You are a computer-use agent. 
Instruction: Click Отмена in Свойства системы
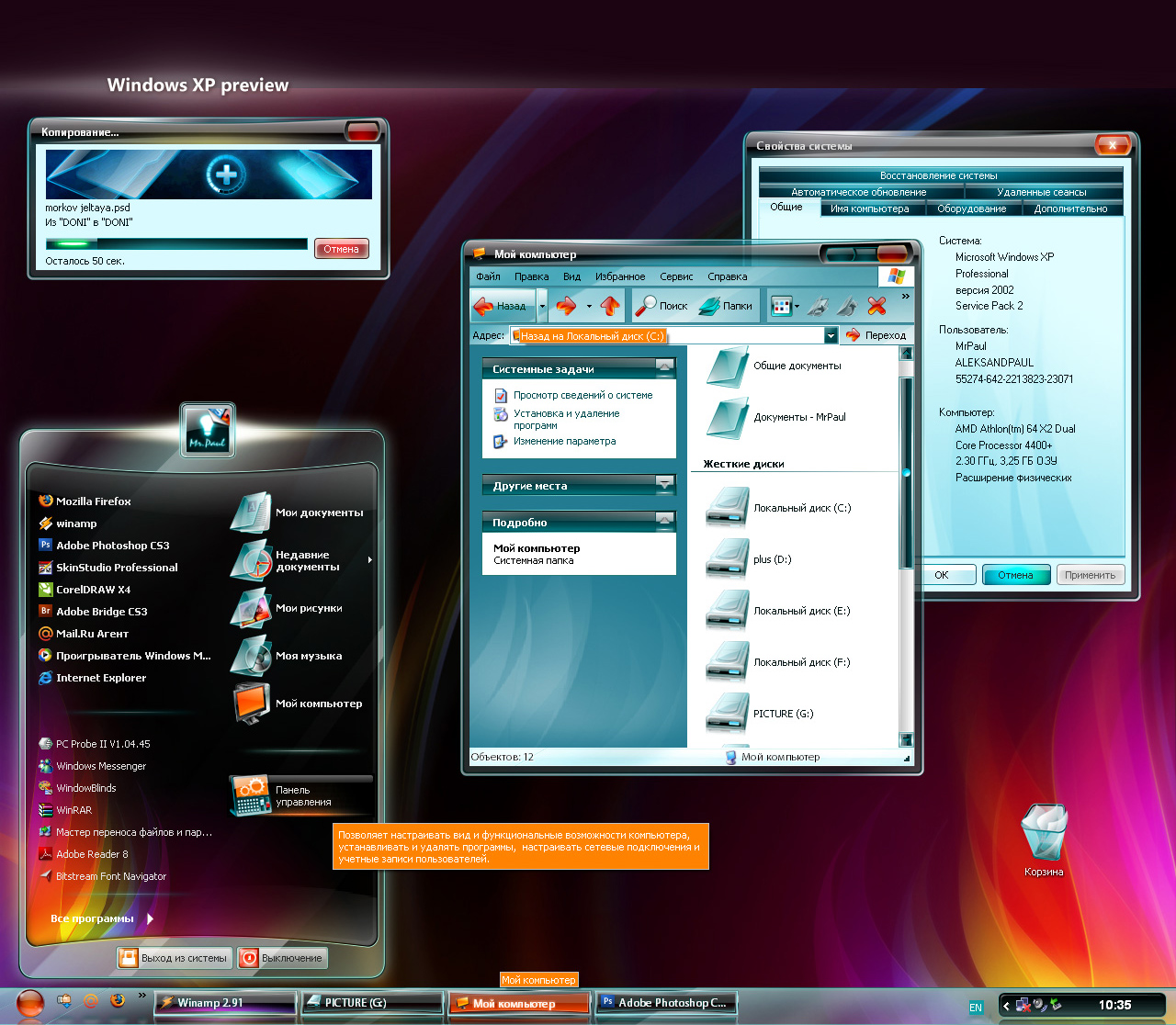[x=1015, y=575]
